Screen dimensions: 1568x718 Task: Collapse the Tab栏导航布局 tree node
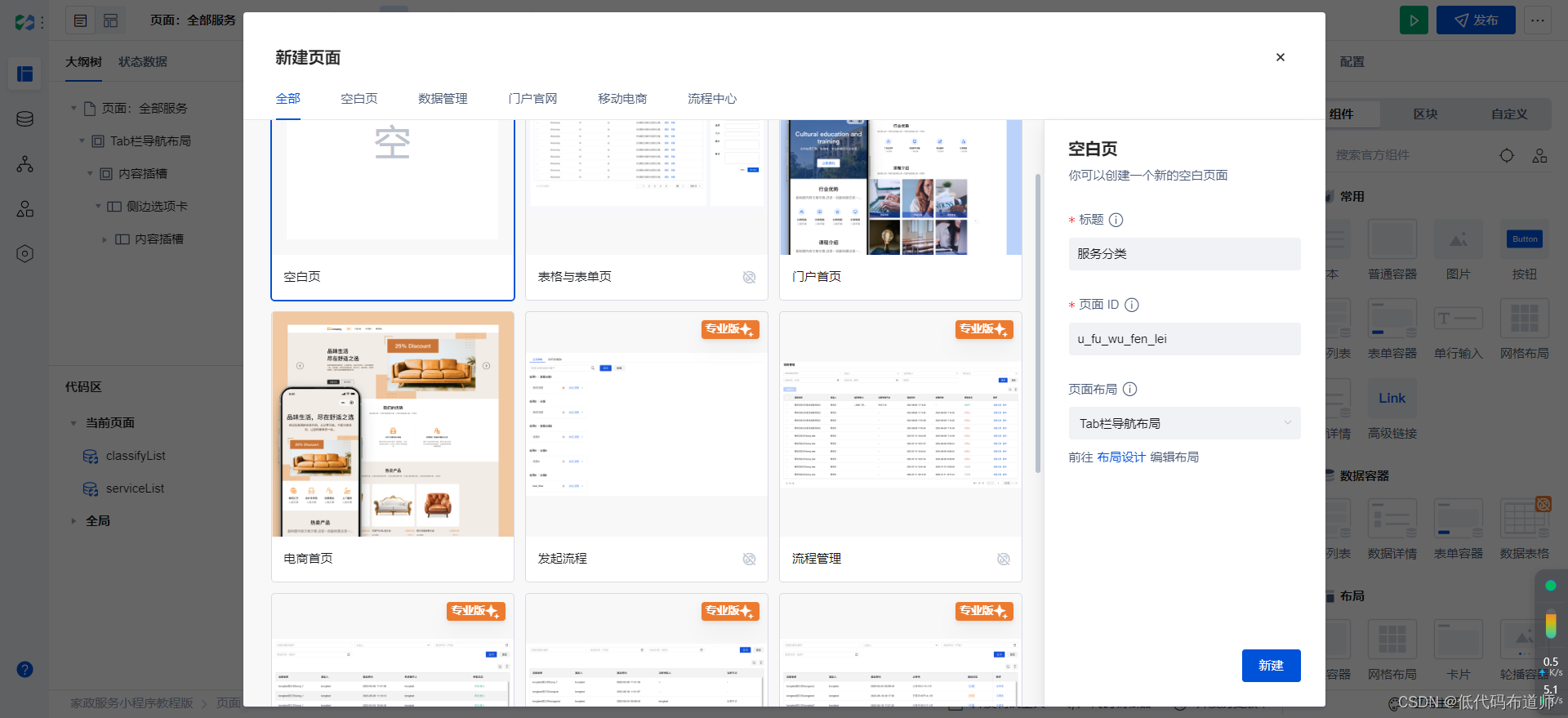[82, 140]
